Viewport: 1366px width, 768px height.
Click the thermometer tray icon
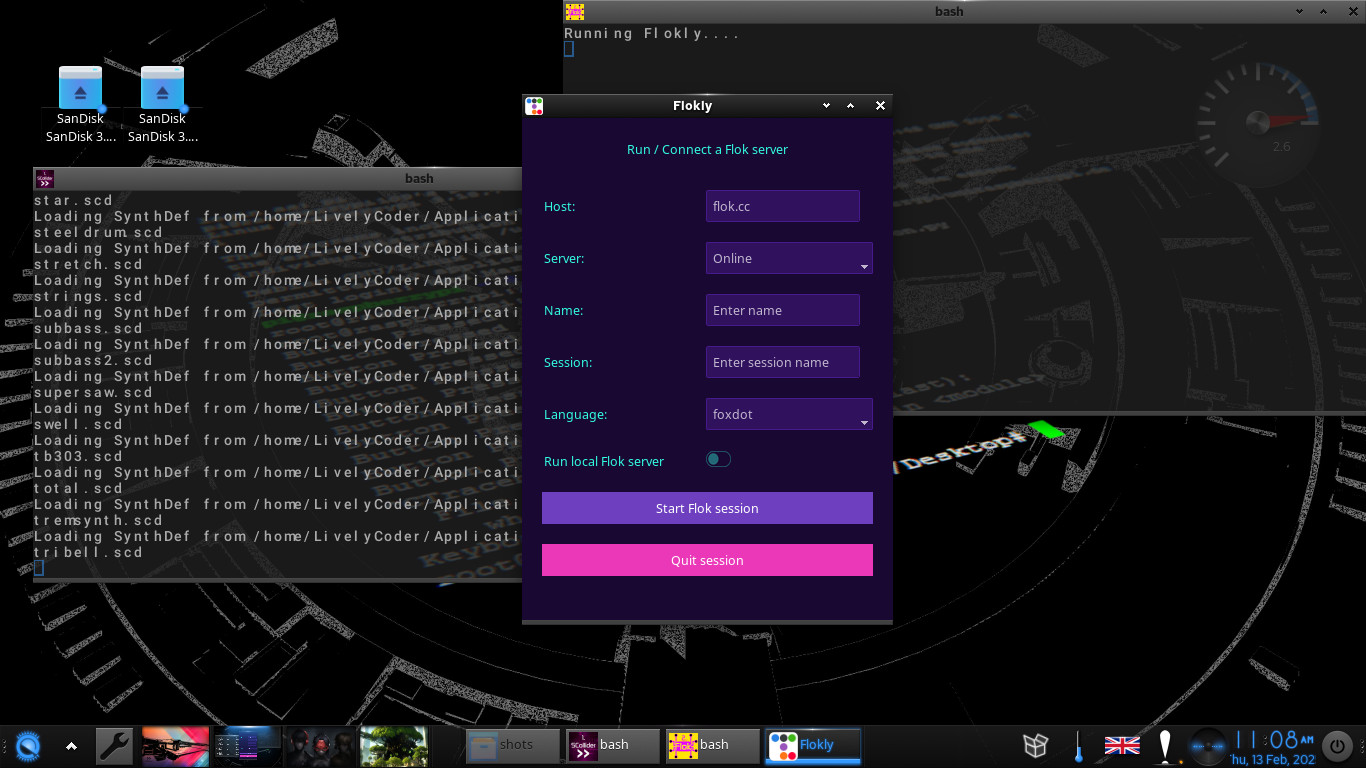pyautogui.click(x=1079, y=746)
